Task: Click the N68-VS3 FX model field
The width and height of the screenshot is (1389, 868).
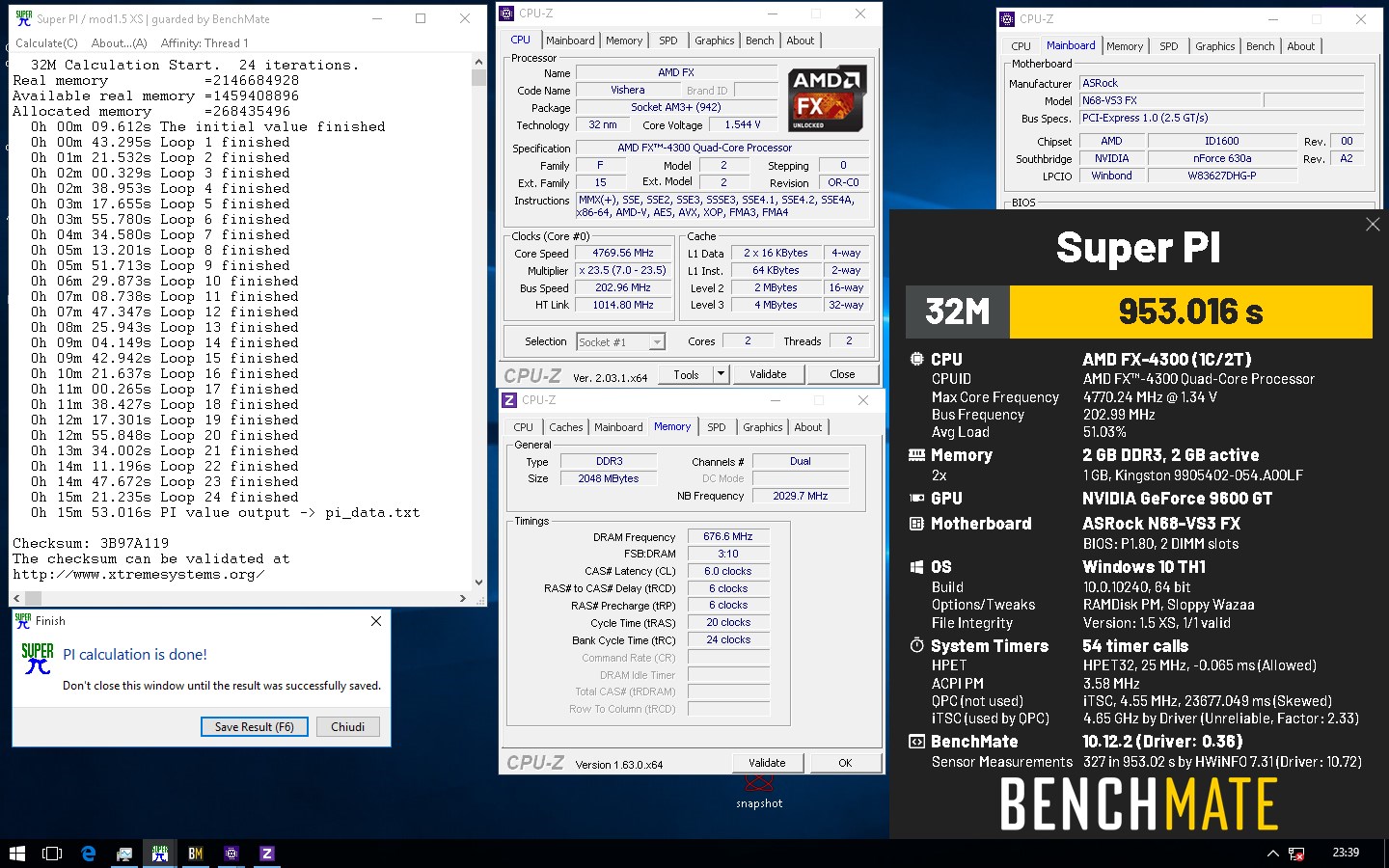Action: coord(1170,100)
